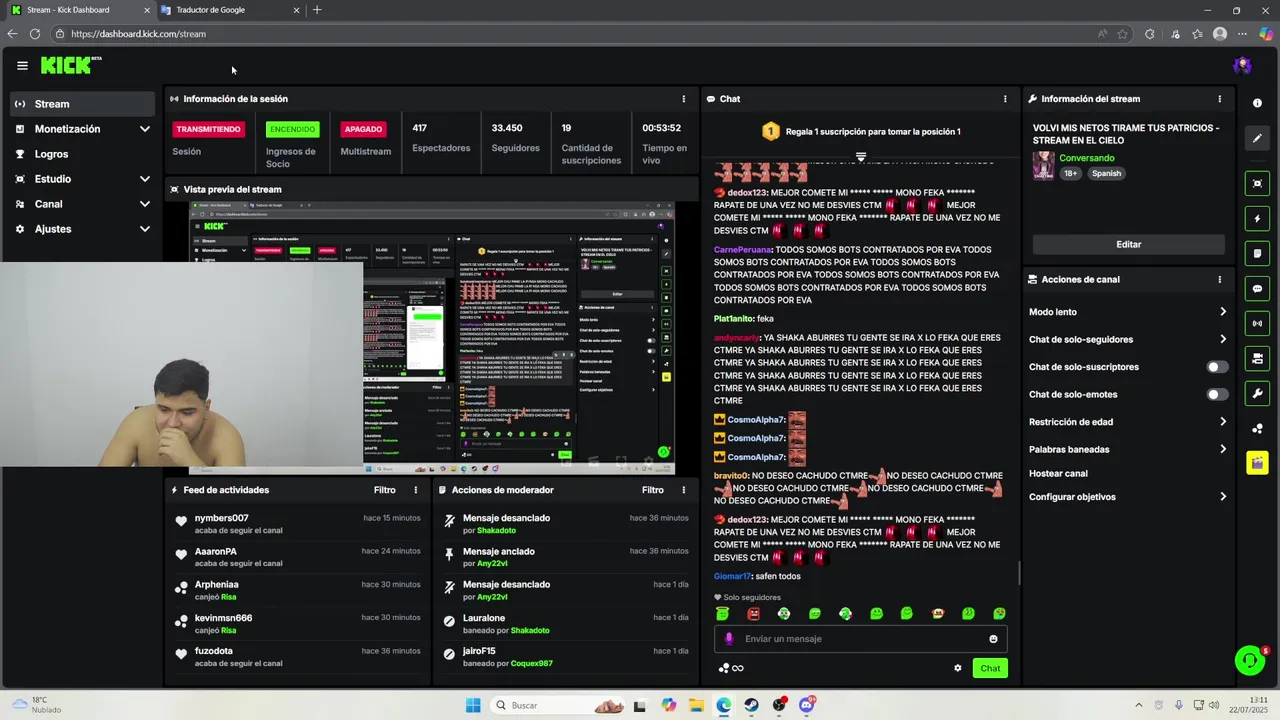Toggle the channel actions widget icon
The image size is (1280, 720).
pyautogui.click(x=1257, y=358)
